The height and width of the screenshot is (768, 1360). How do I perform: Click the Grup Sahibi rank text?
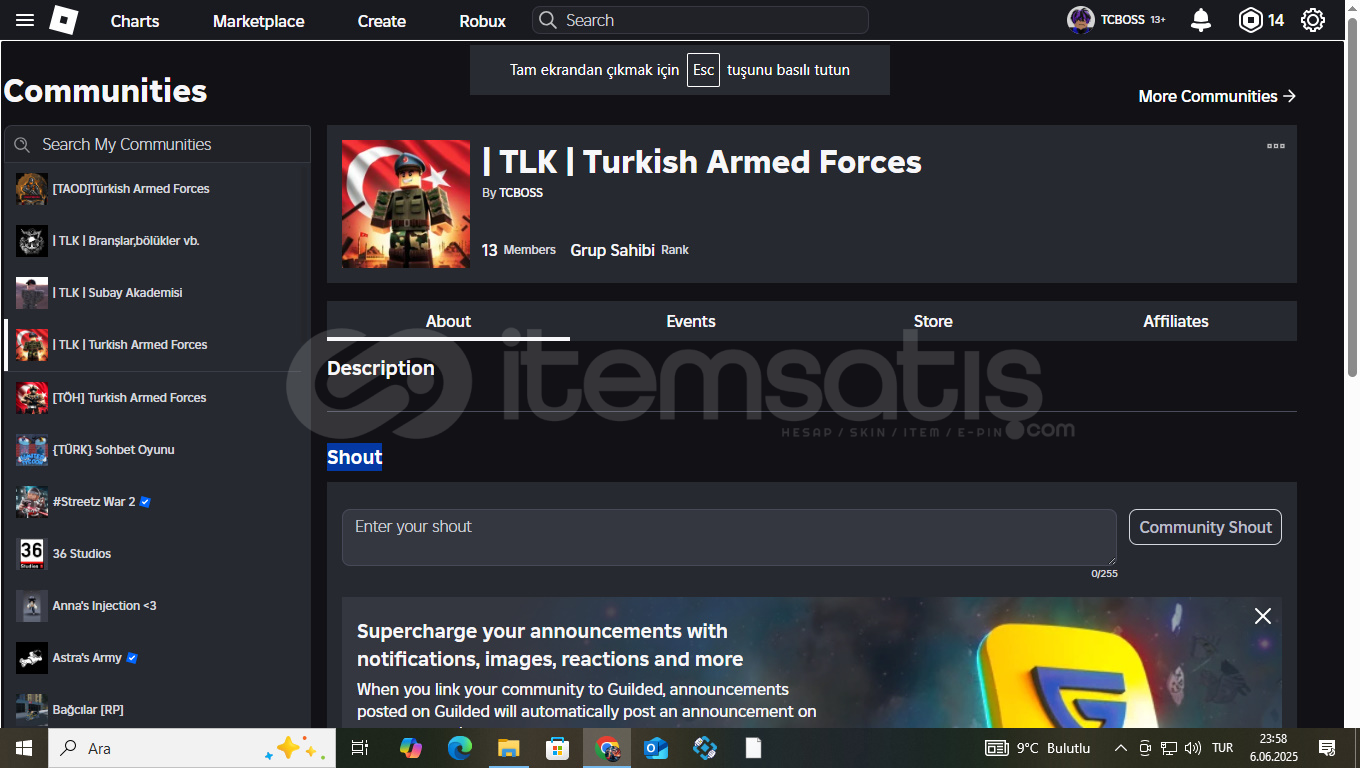pos(612,250)
